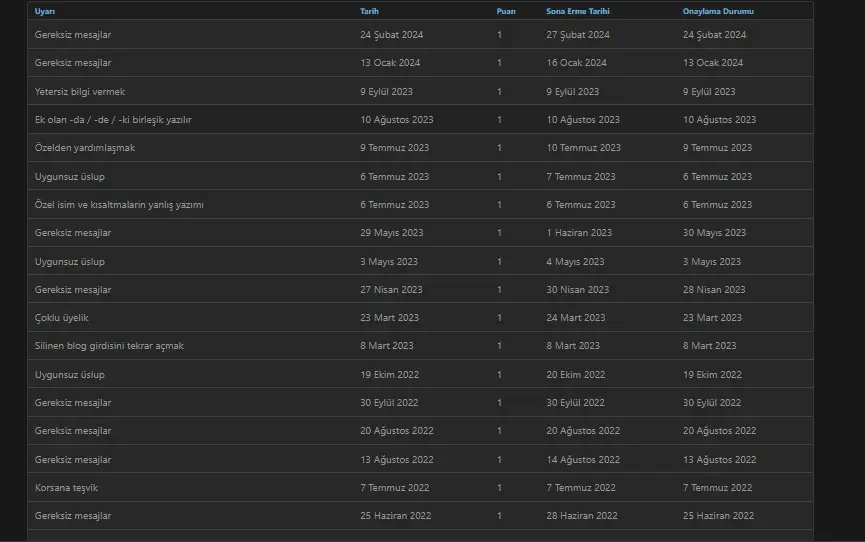Viewport: 865px width, 542px height.
Task: Click '24 Şubat 2024' in Onaylama Durumu column
Action: point(714,35)
